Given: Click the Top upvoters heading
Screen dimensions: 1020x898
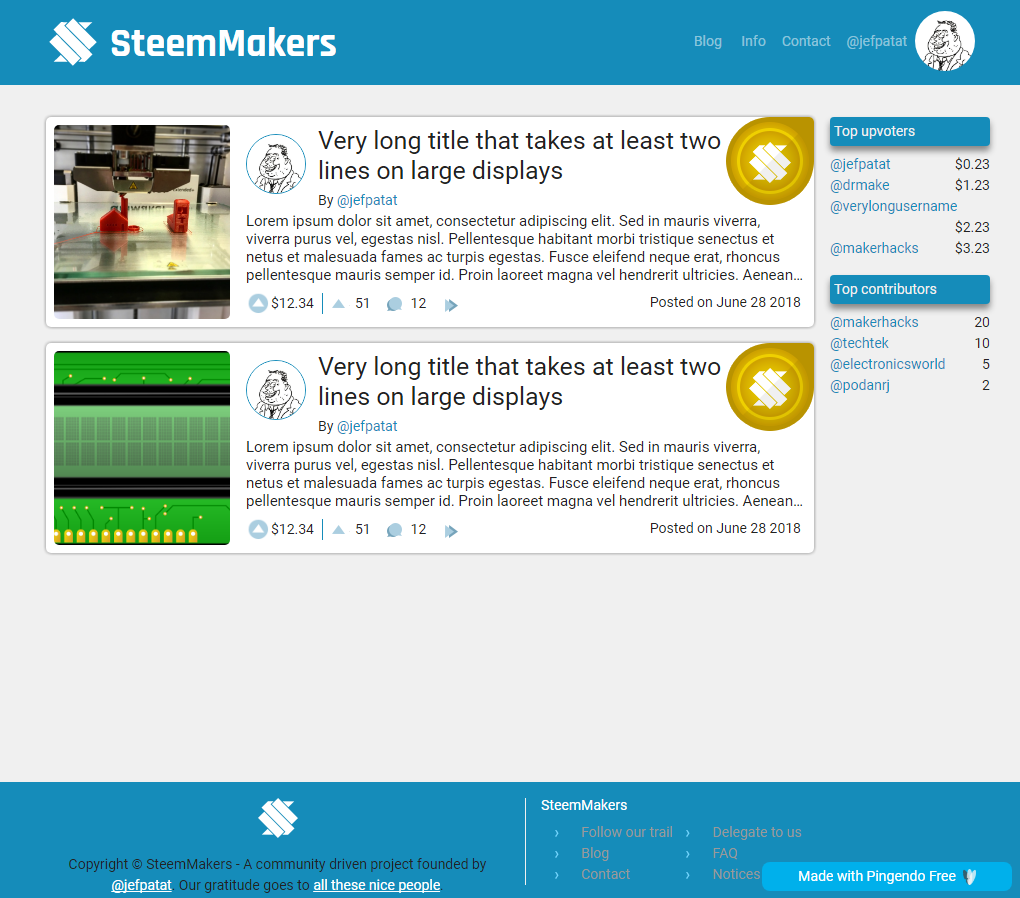Looking at the screenshot, I should coord(909,131).
